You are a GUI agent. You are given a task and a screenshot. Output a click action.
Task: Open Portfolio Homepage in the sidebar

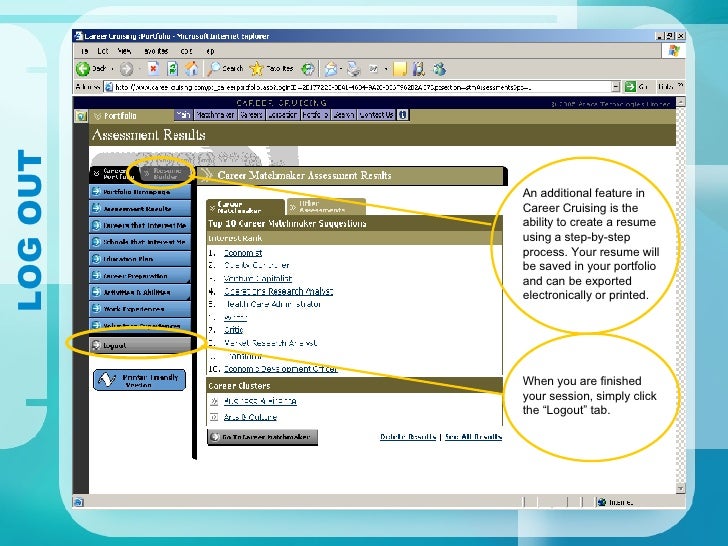pyautogui.click(x=140, y=192)
